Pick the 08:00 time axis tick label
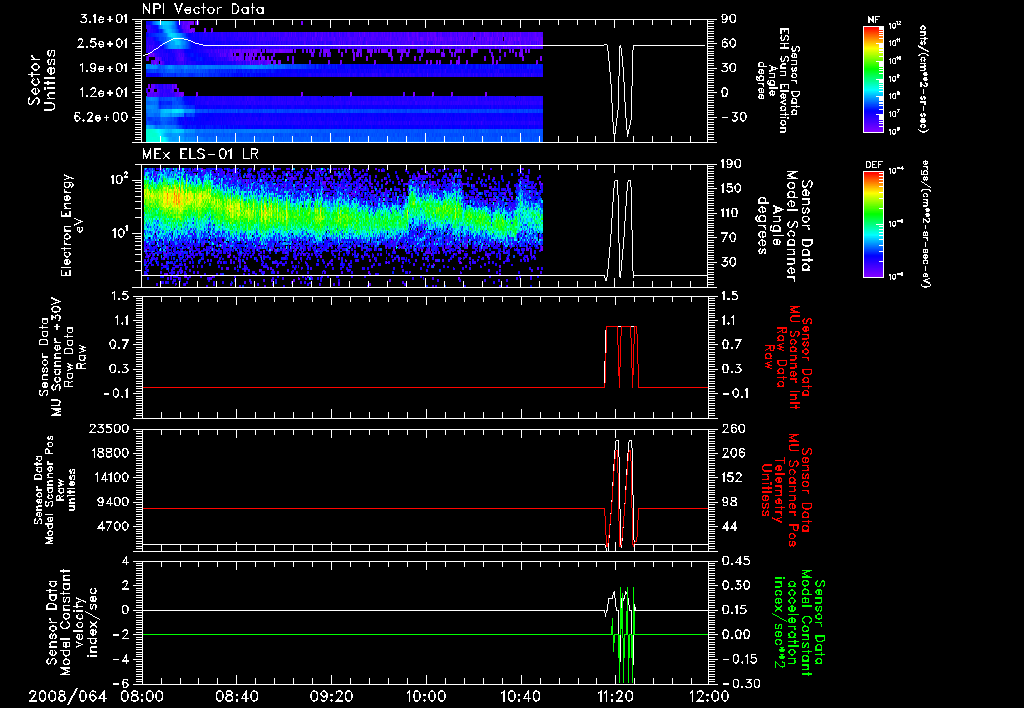The height and width of the screenshot is (708, 1024). [x=142, y=696]
